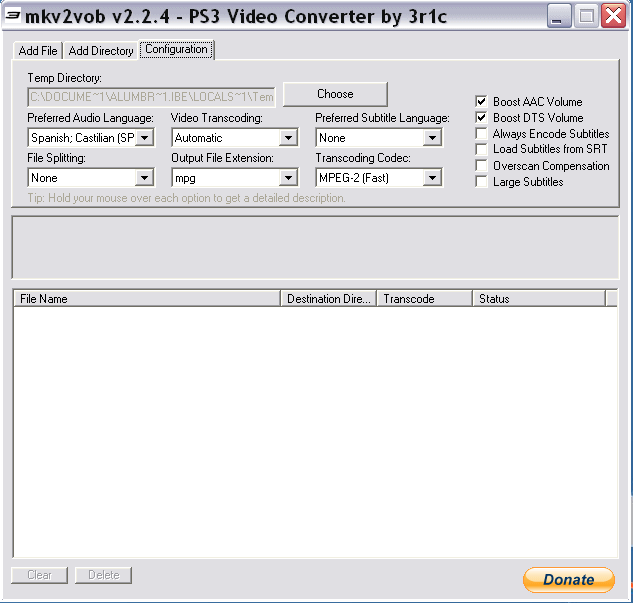633x603 pixels.
Task: Open the Video Transcoding dropdown
Action: point(235,138)
